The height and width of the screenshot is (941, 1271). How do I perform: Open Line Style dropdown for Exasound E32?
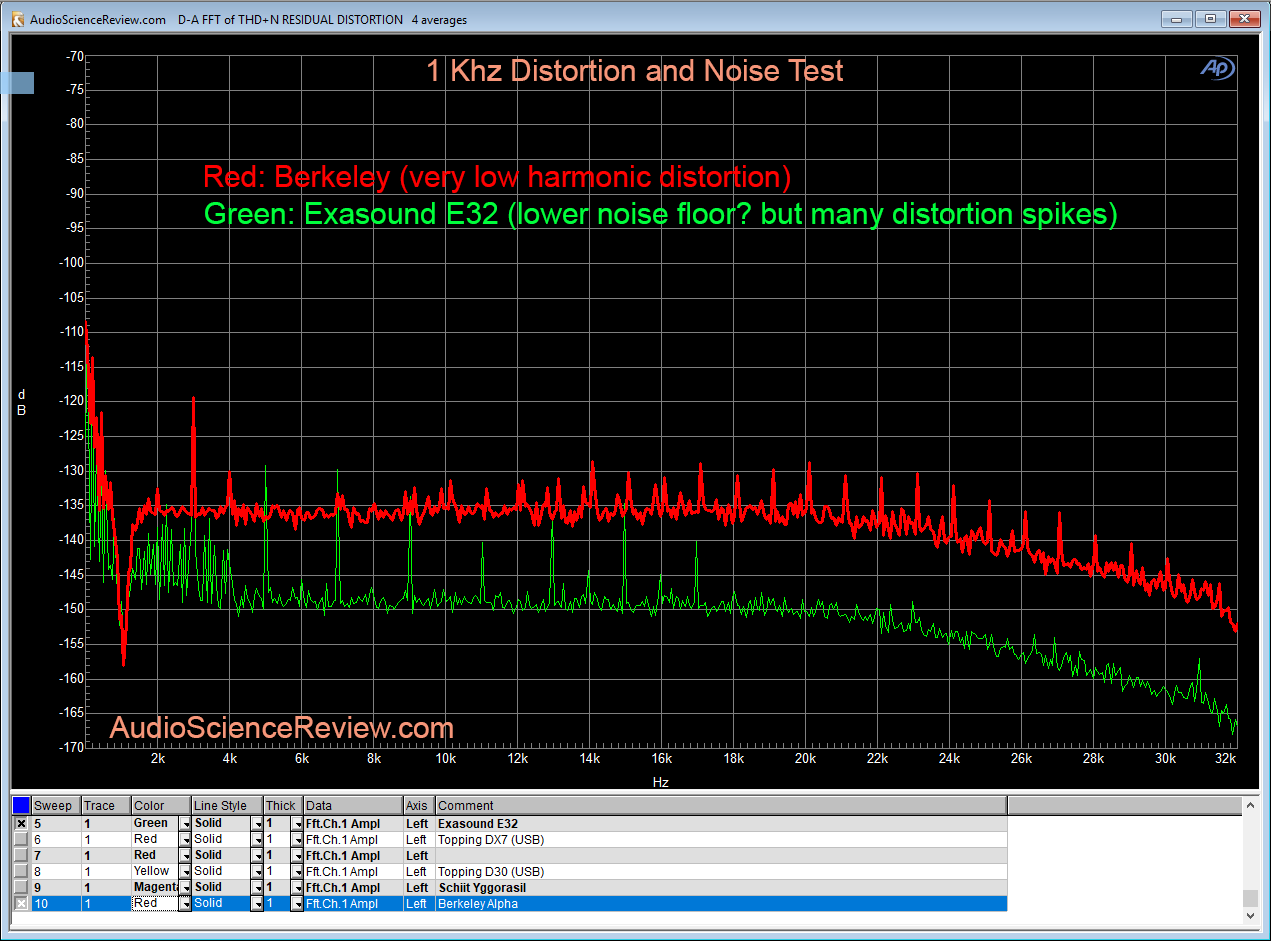[x=257, y=823]
